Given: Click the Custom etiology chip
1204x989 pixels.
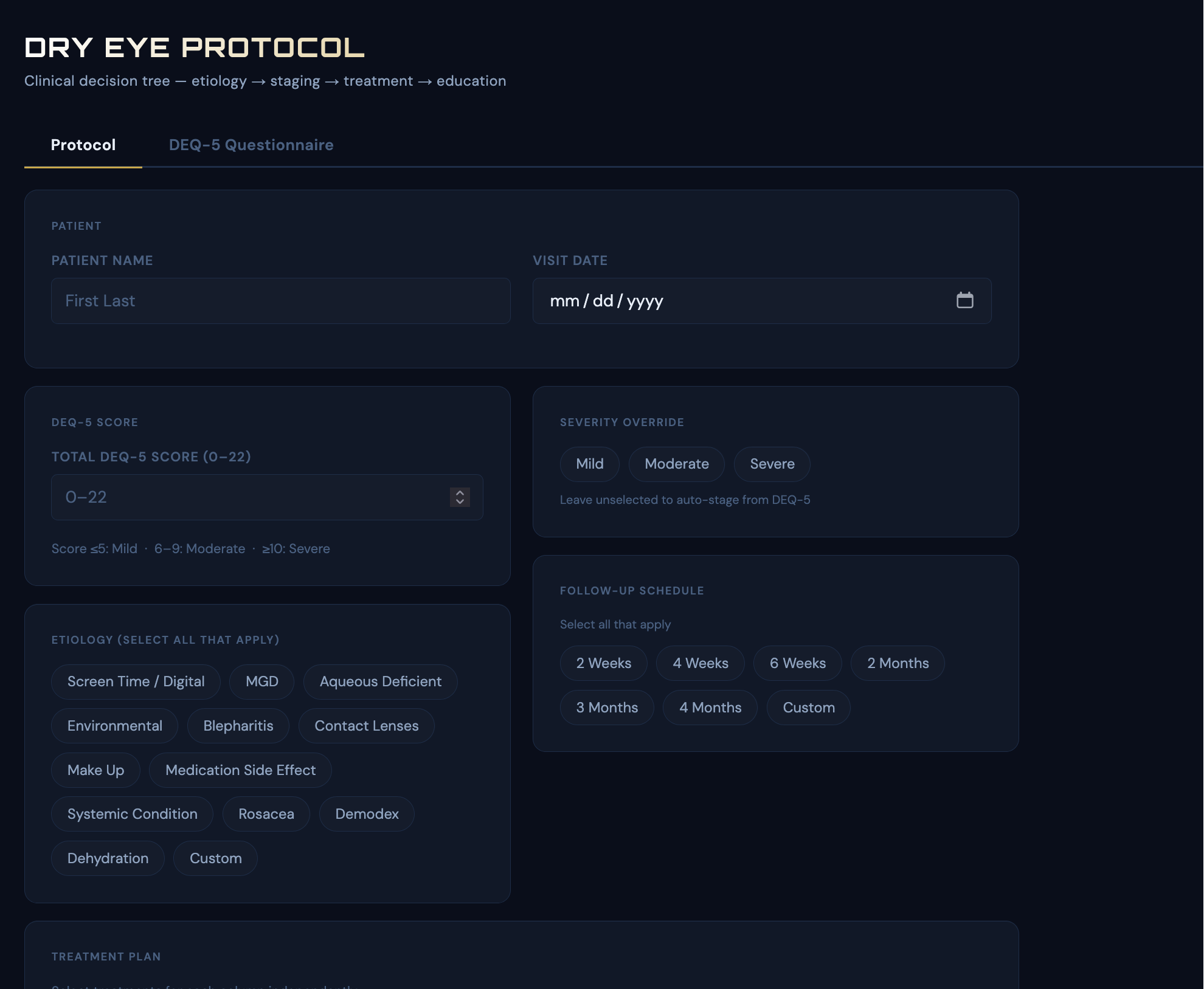Looking at the screenshot, I should [216, 858].
